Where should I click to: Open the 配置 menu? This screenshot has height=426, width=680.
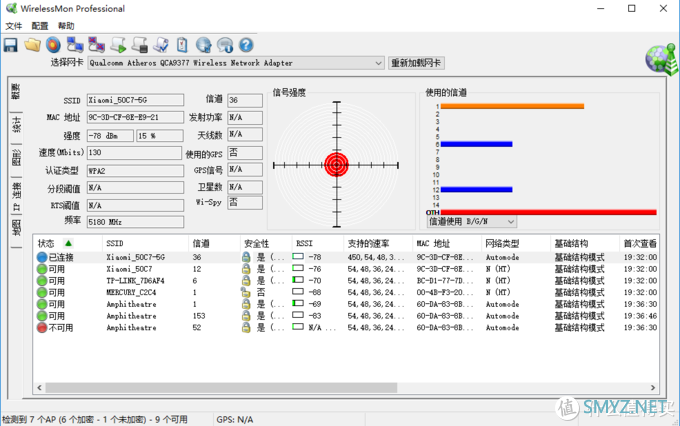[x=40, y=26]
